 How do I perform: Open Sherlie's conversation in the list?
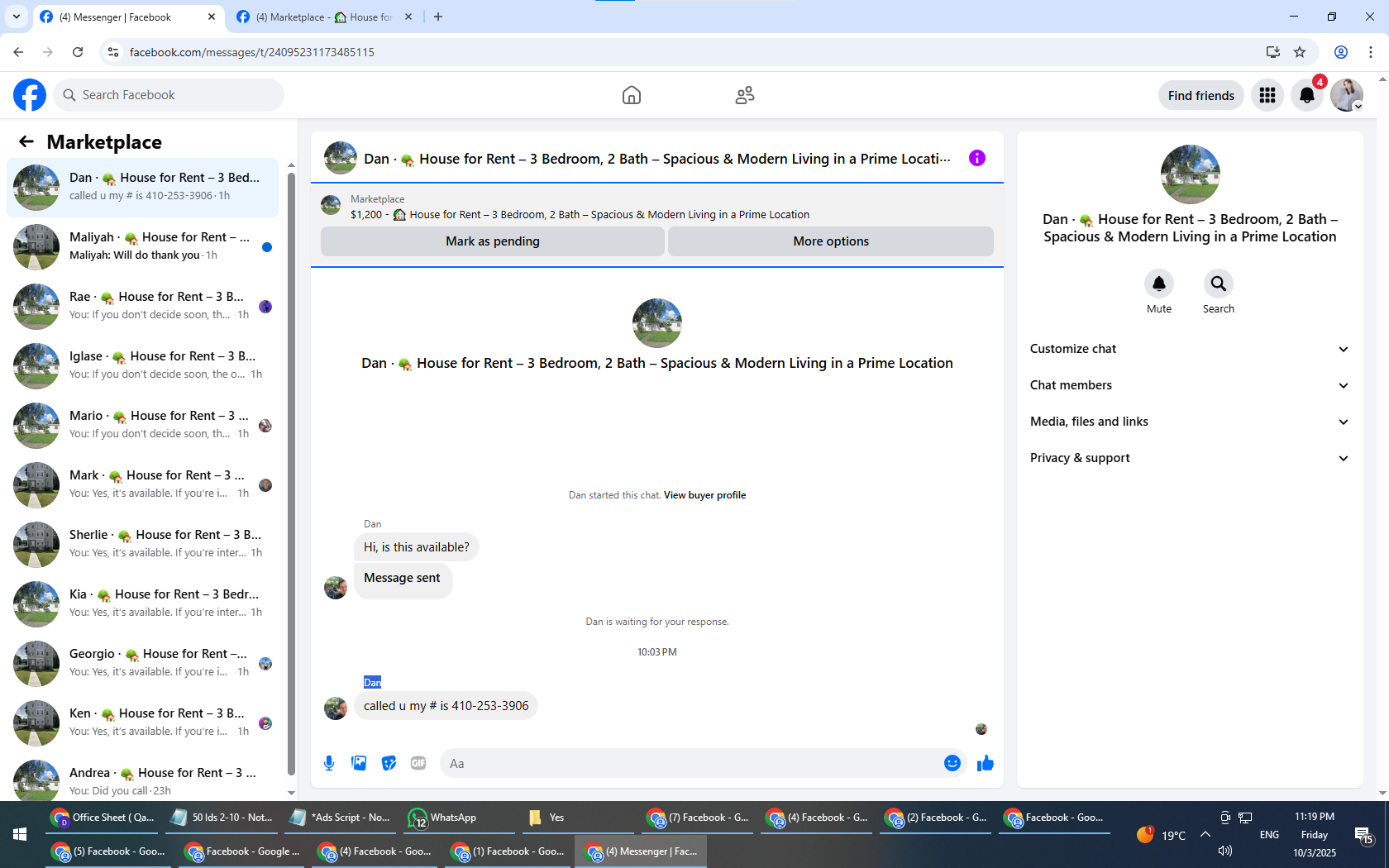click(x=143, y=545)
